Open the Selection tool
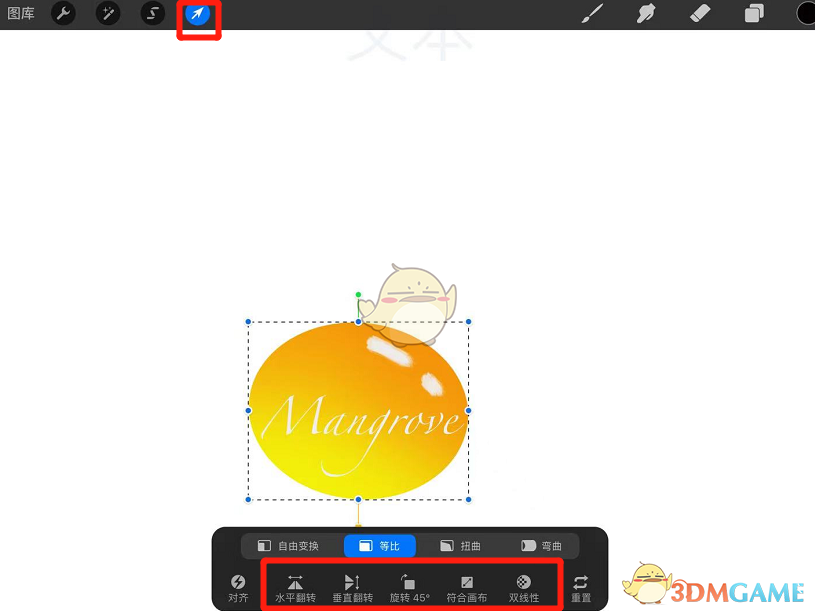 click(x=151, y=14)
